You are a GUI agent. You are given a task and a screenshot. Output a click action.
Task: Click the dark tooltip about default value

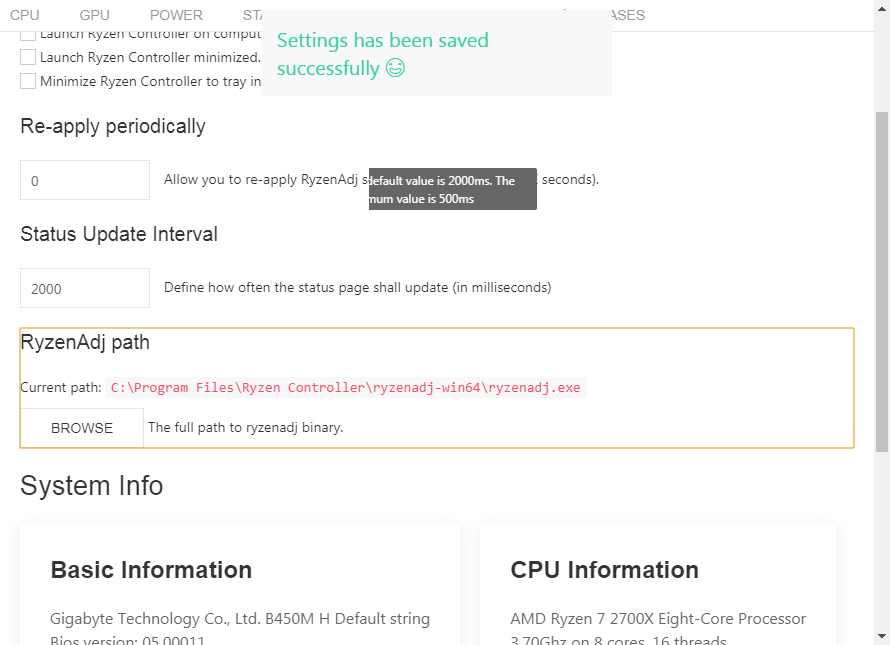(x=453, y=189)
